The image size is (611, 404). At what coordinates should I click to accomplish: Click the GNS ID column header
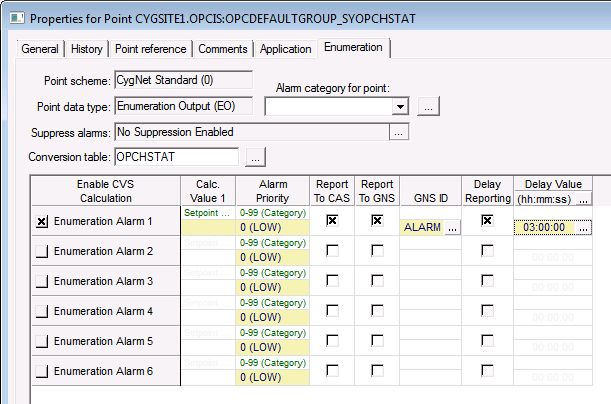coord(431,191)
